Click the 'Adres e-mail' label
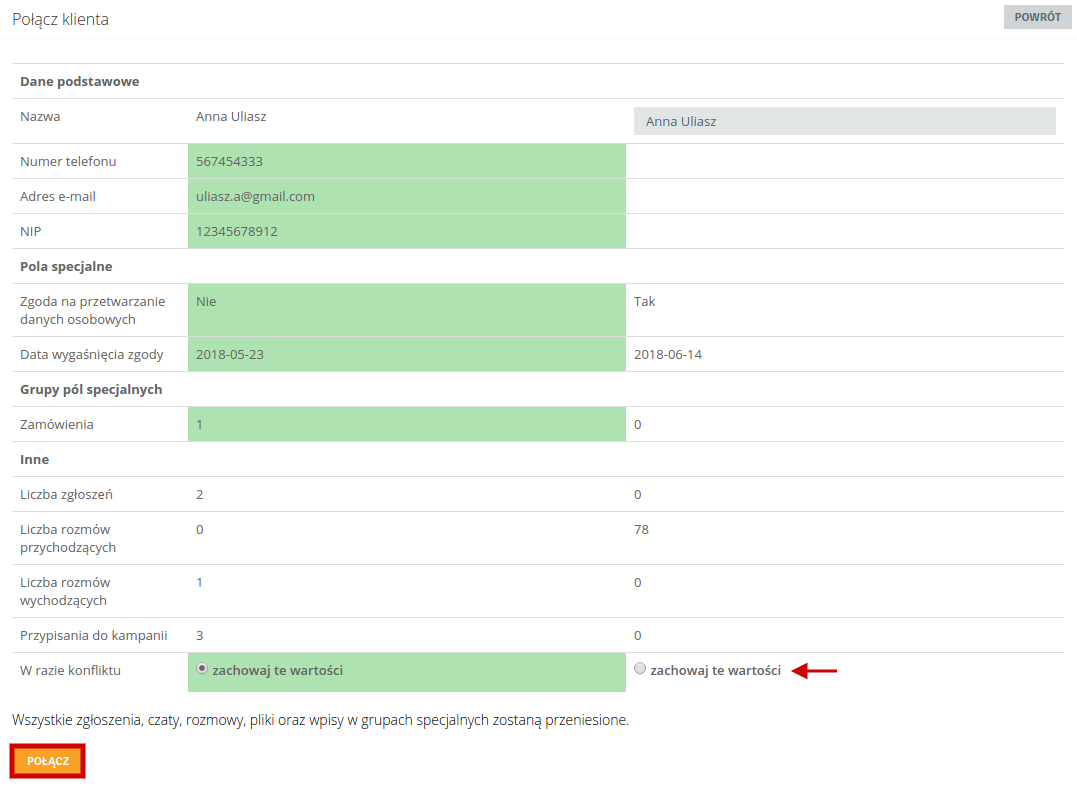Viewport: 1077px width, 787px height. coord(58,196)
